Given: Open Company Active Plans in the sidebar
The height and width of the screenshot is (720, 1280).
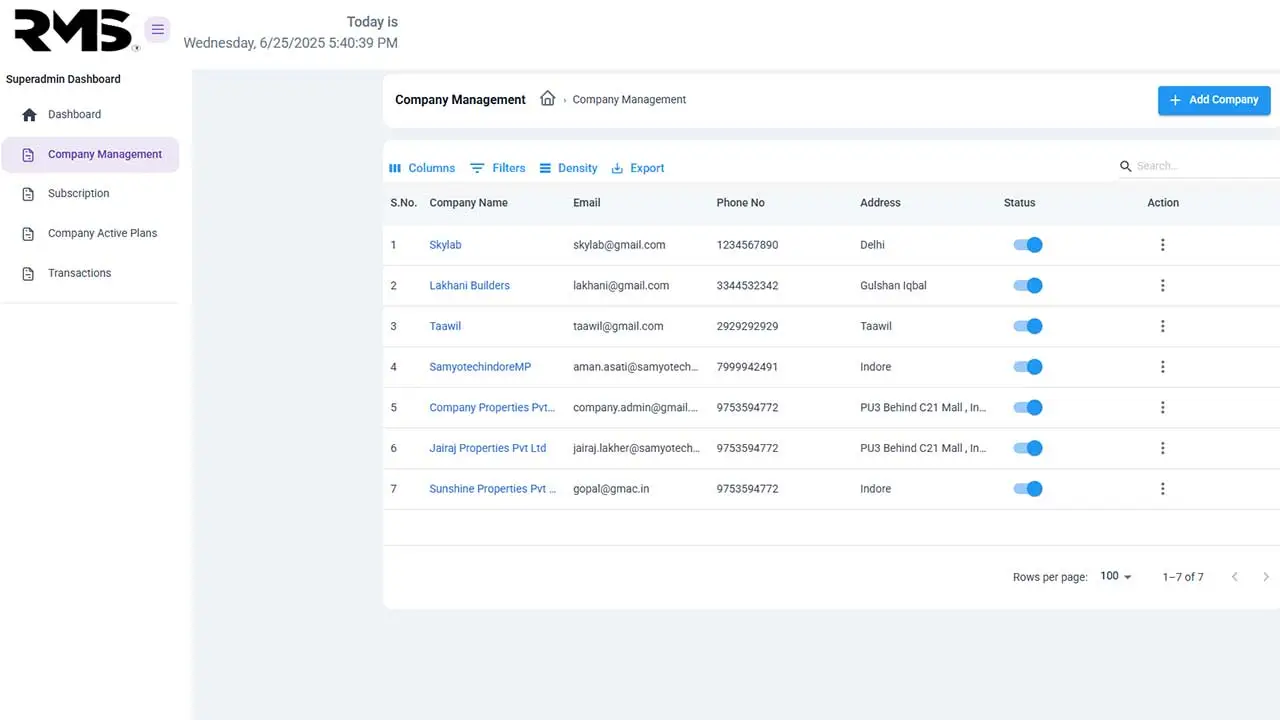Looking at the screenshot, I should [x=90, y=234].
